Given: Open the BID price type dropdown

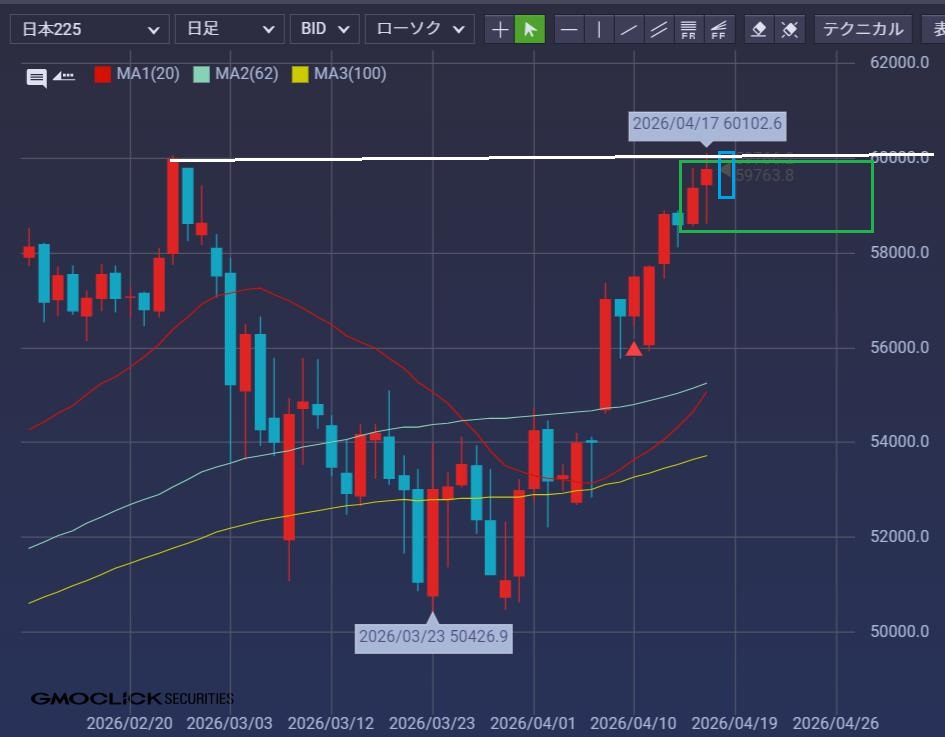Looking at the screenshot, I should [324, 29].
